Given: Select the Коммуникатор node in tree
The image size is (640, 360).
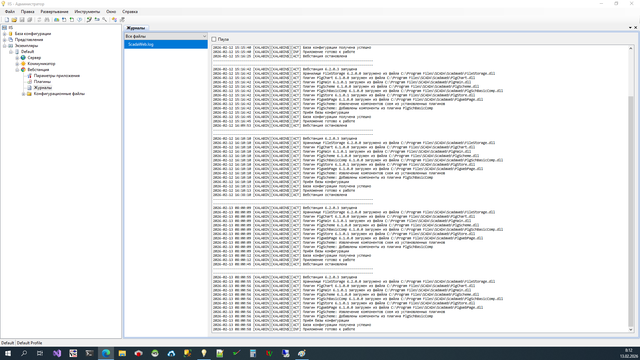Looking at the screenshot, I should click(x=41, y=64).
